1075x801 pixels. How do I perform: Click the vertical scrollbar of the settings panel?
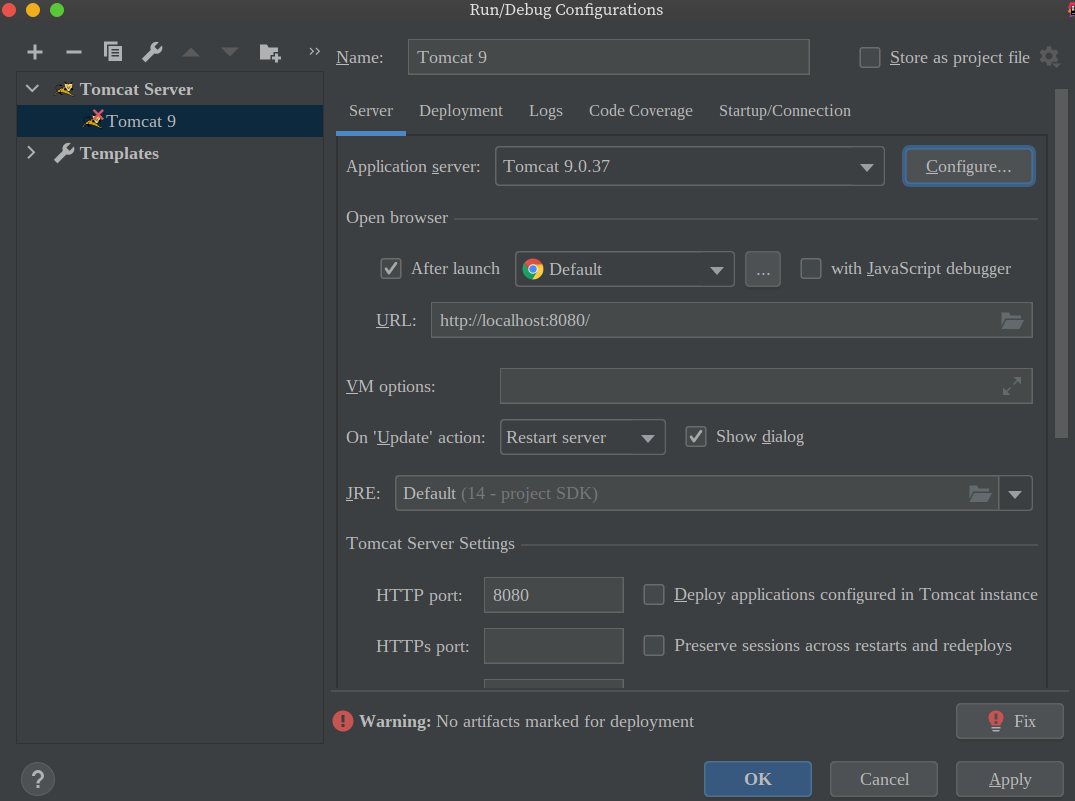[x=1061, y=263]
